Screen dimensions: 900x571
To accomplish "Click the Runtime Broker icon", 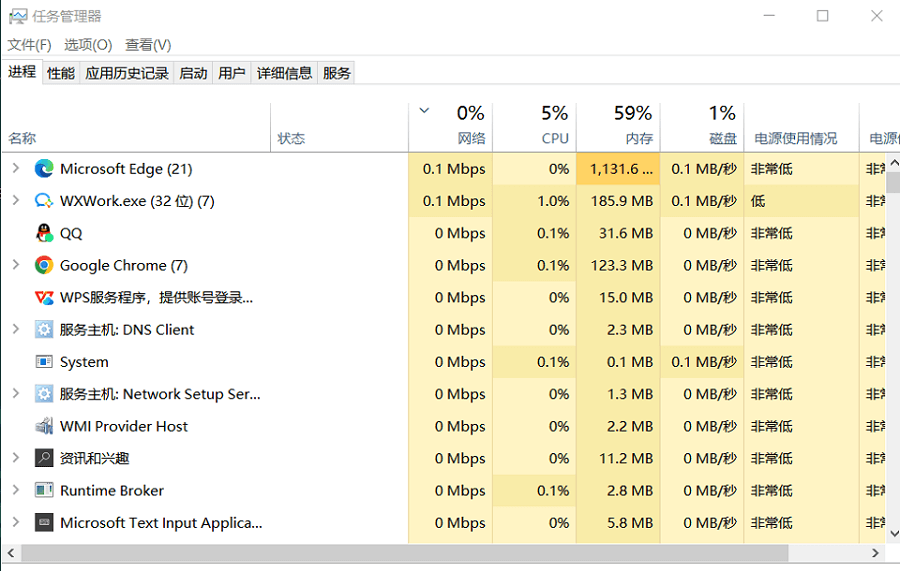I will coord(44,490).
